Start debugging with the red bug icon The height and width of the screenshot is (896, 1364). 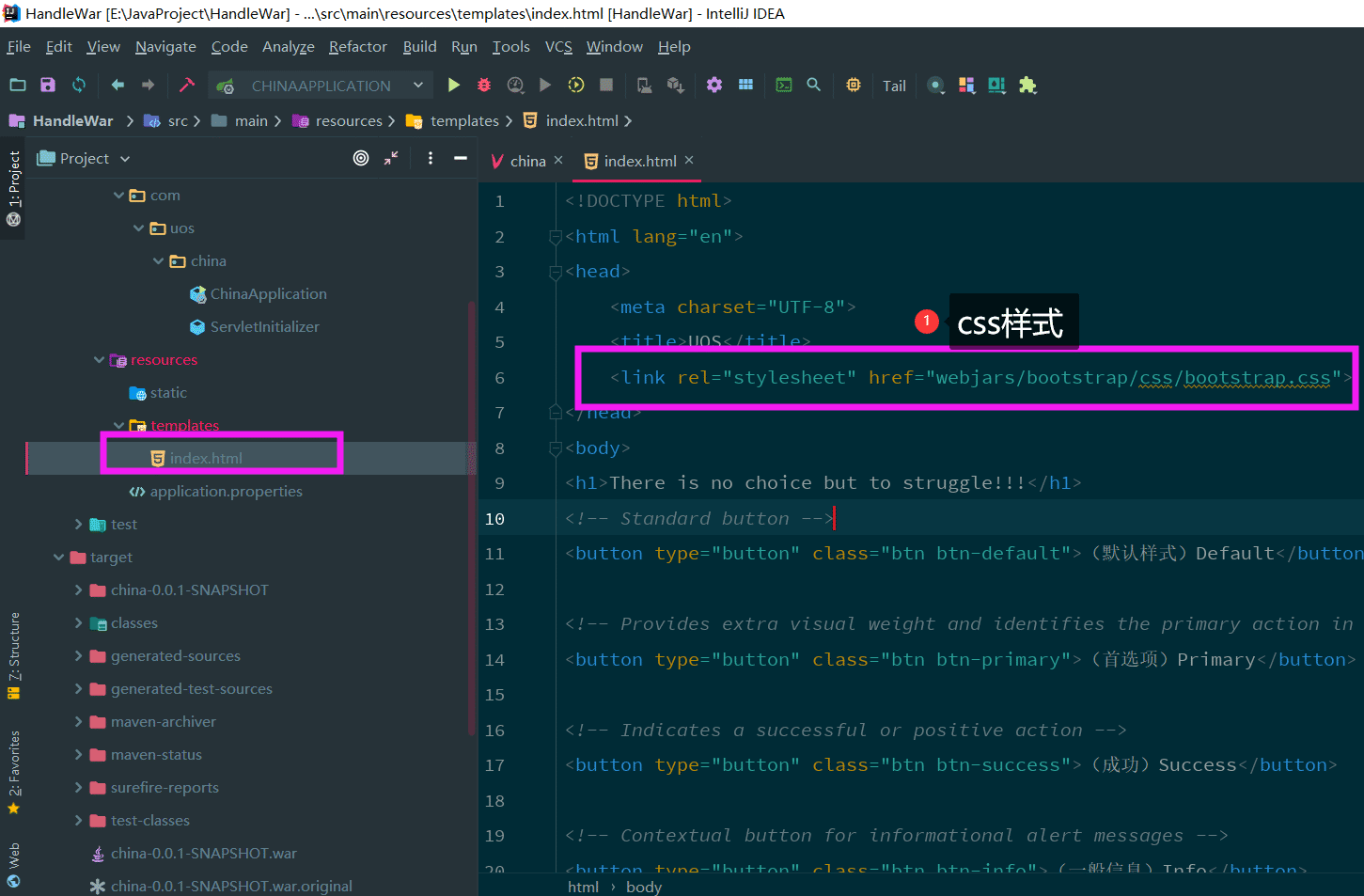(x=484, y=85)
